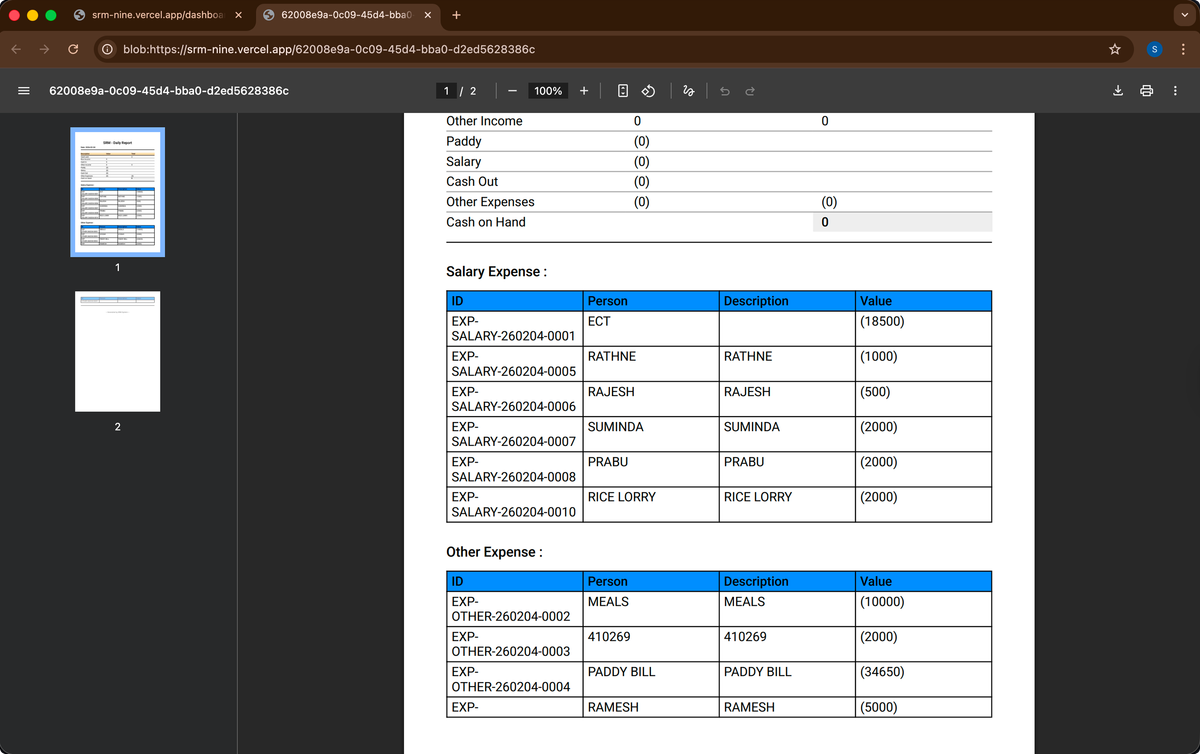Click the (10000) value cell
Screen dimensions: 1200x754
point(923,609)
